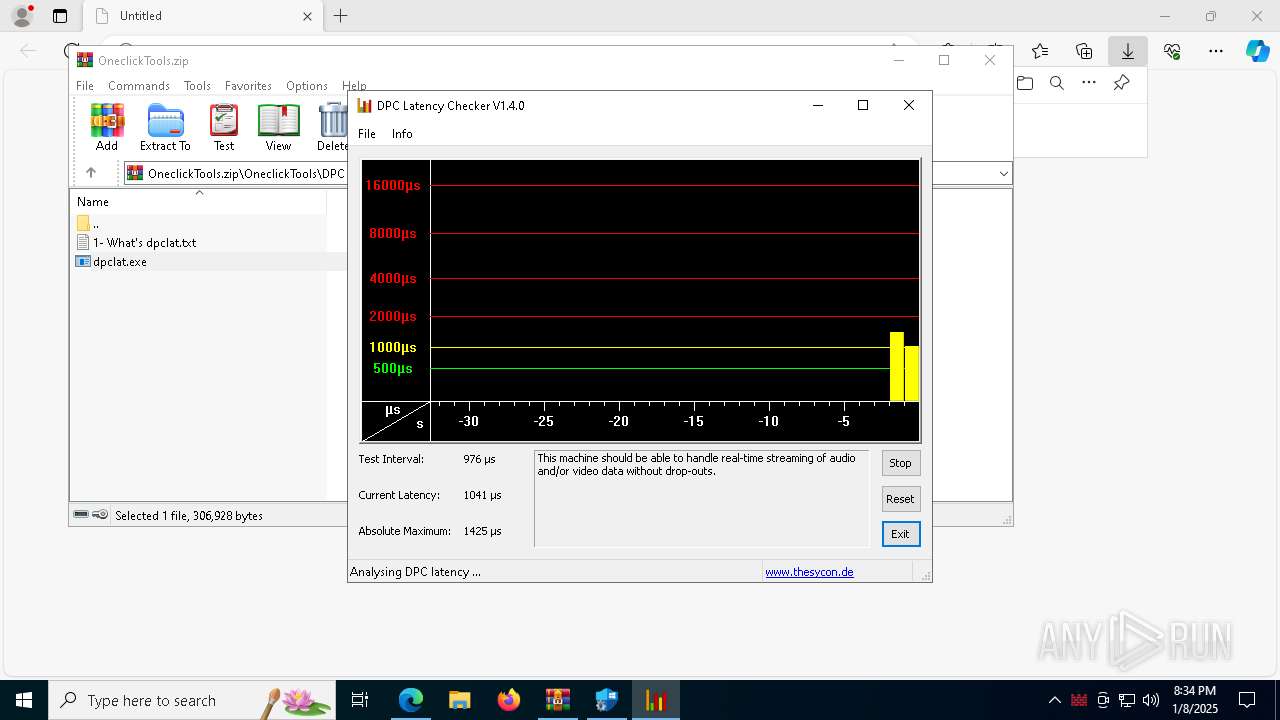This screenshot has width=1280, height=720.
Task: Open Edge profile avatar icon
Action: (22, 16)
